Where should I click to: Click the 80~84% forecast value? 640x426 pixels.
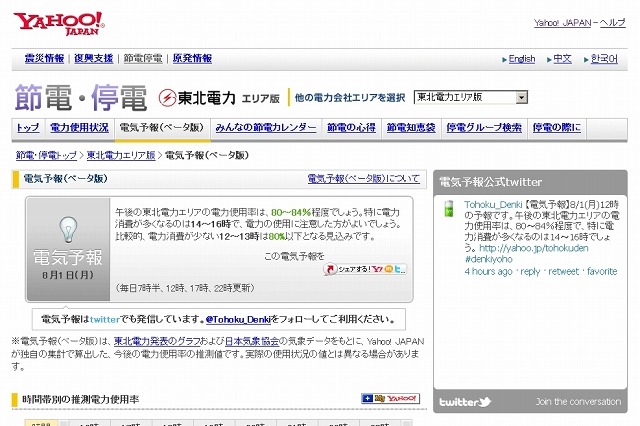(x=291, y=212)
